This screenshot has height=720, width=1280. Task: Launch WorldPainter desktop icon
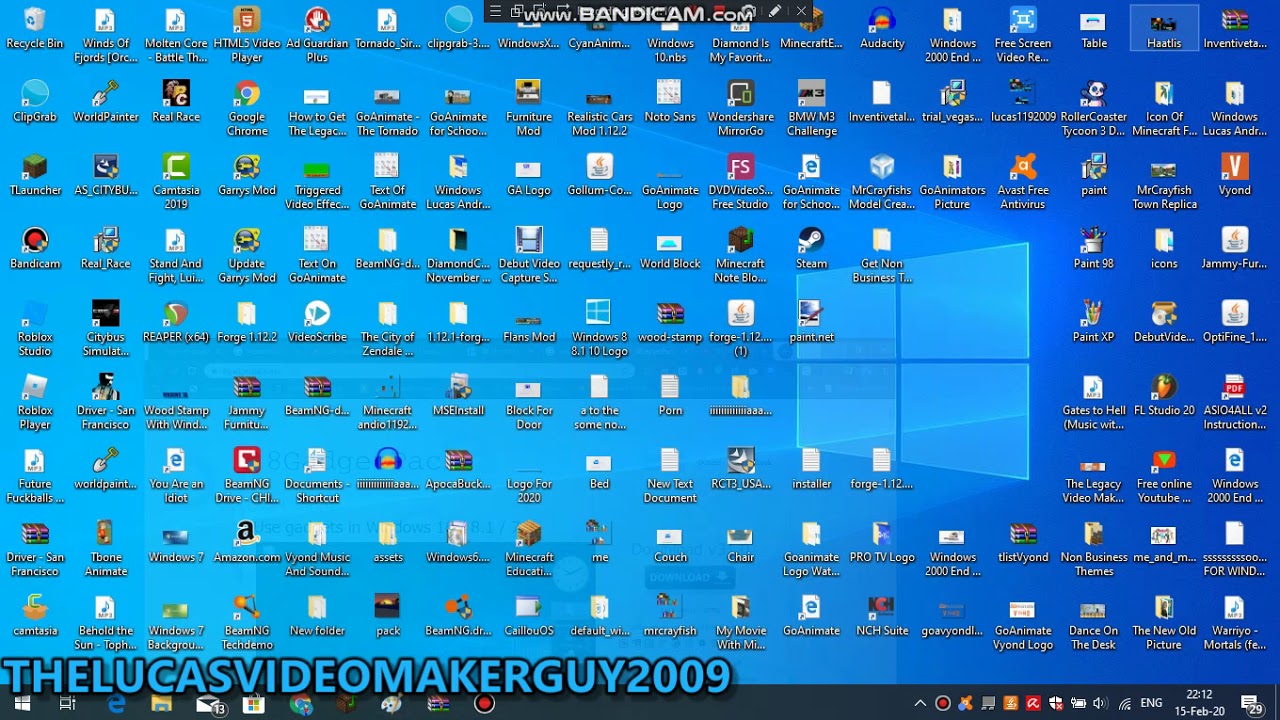[106, 102]
